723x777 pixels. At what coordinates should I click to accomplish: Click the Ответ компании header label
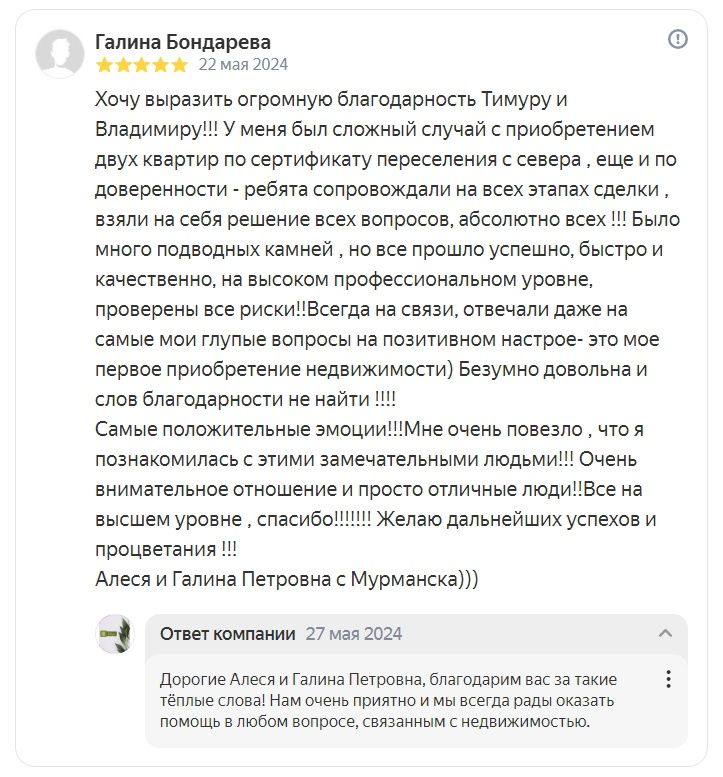click(x=227, y=634)
